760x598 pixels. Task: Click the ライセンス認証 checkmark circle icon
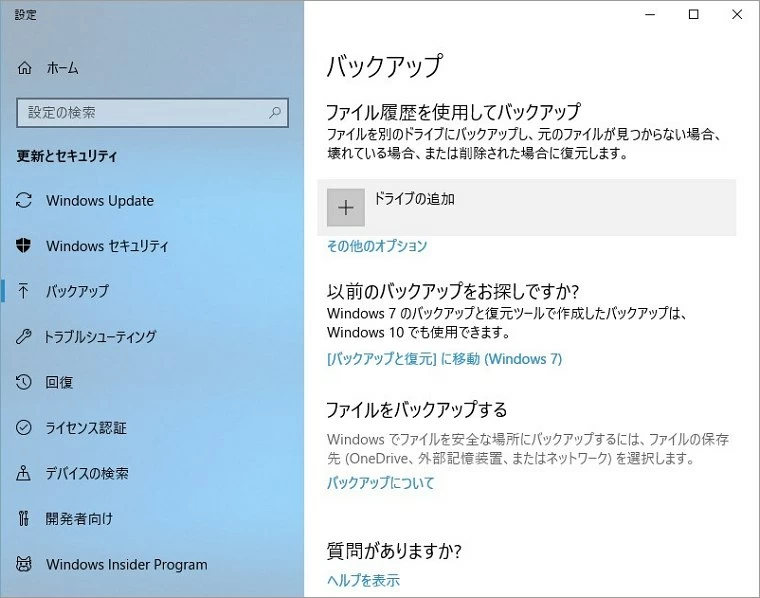(25, 428)
